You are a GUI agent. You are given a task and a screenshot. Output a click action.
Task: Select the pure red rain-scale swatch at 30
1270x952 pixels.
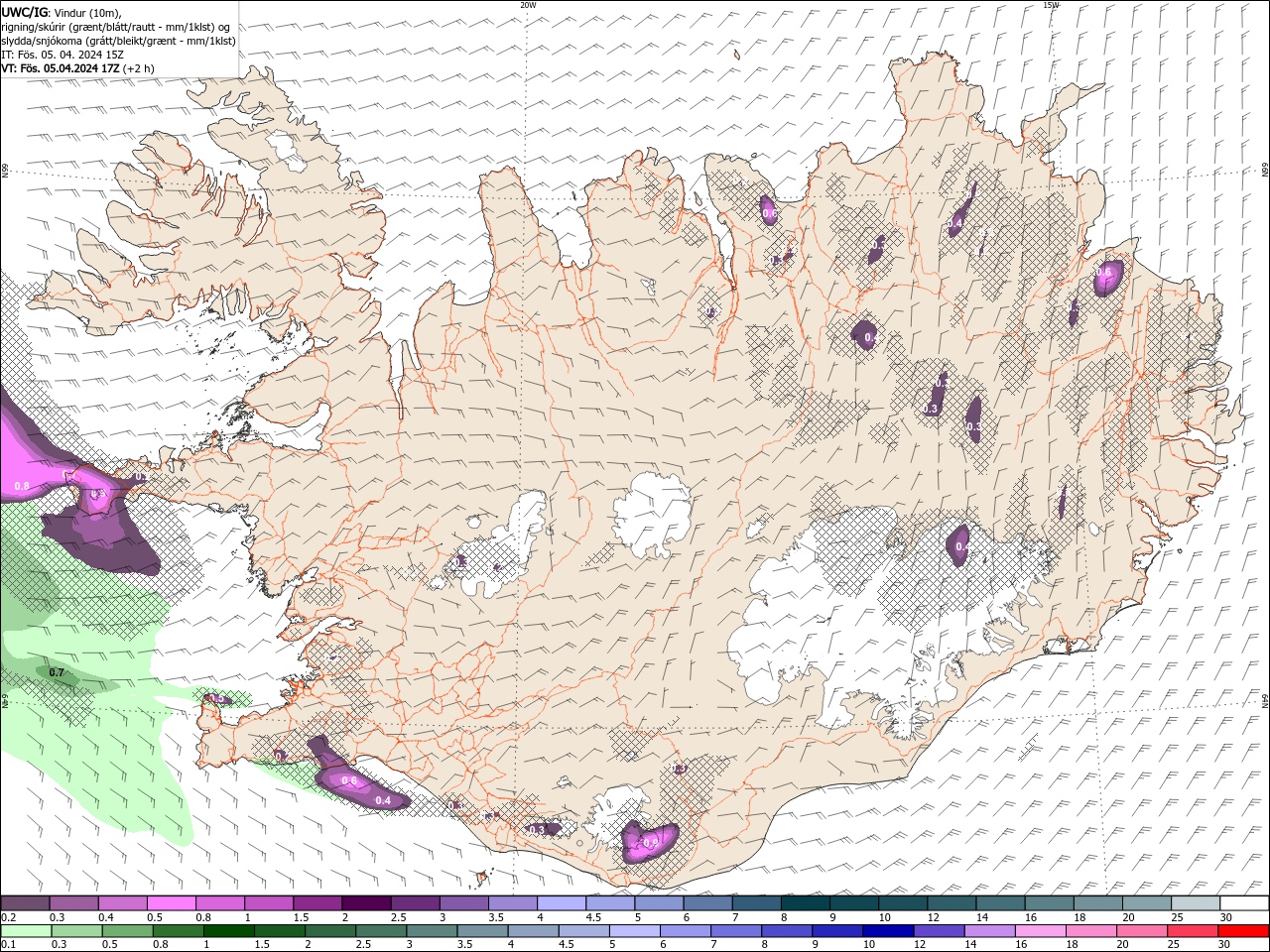point(1244,931)
